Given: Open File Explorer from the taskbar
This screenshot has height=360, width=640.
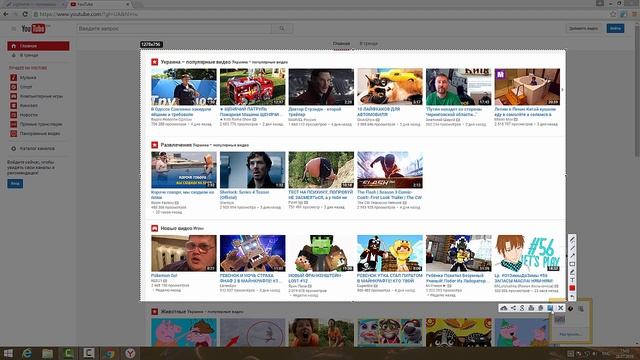Looking at the screenshot, I should tap(48, 353).
